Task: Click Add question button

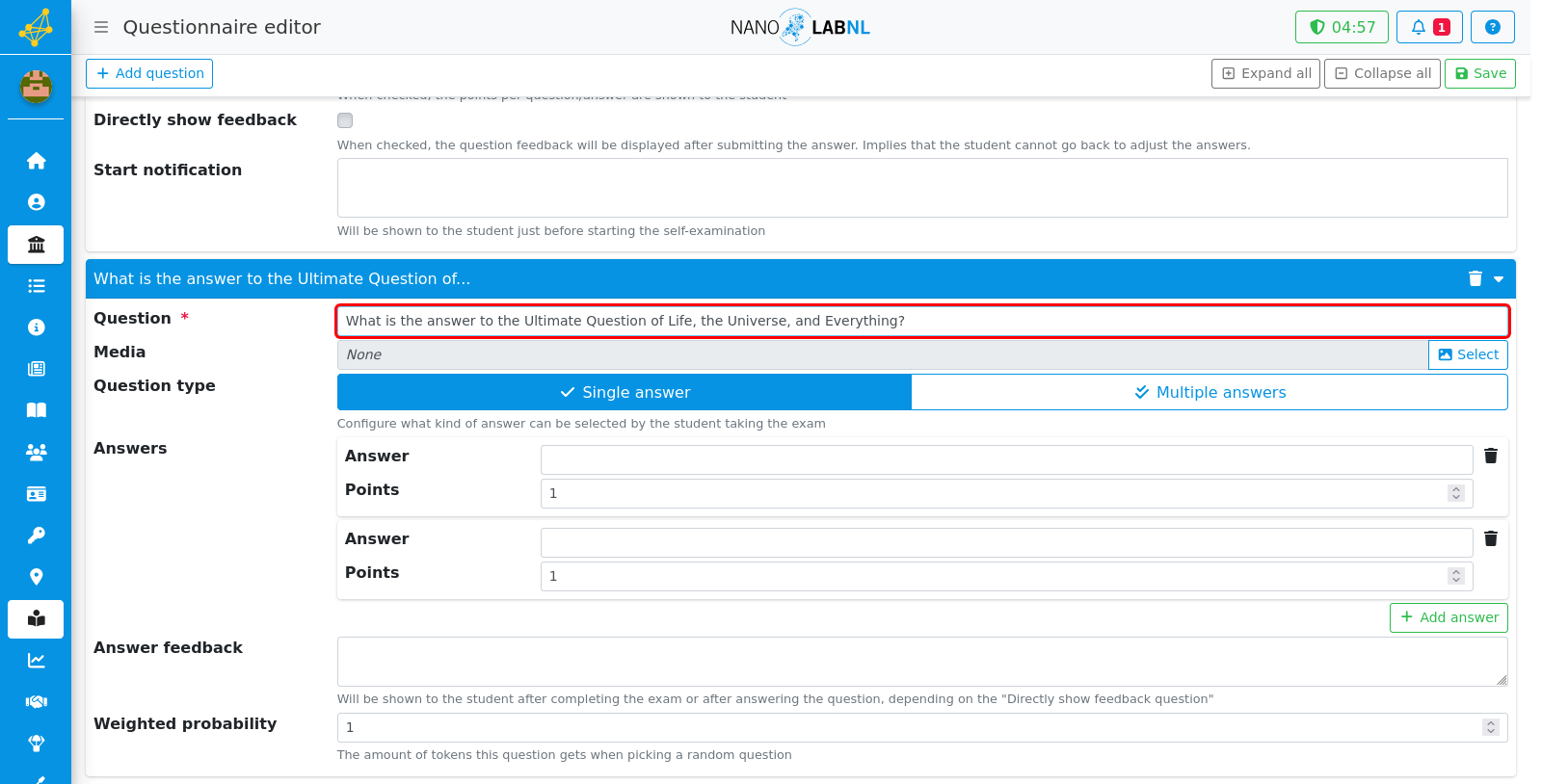Action: click(149, 73)
